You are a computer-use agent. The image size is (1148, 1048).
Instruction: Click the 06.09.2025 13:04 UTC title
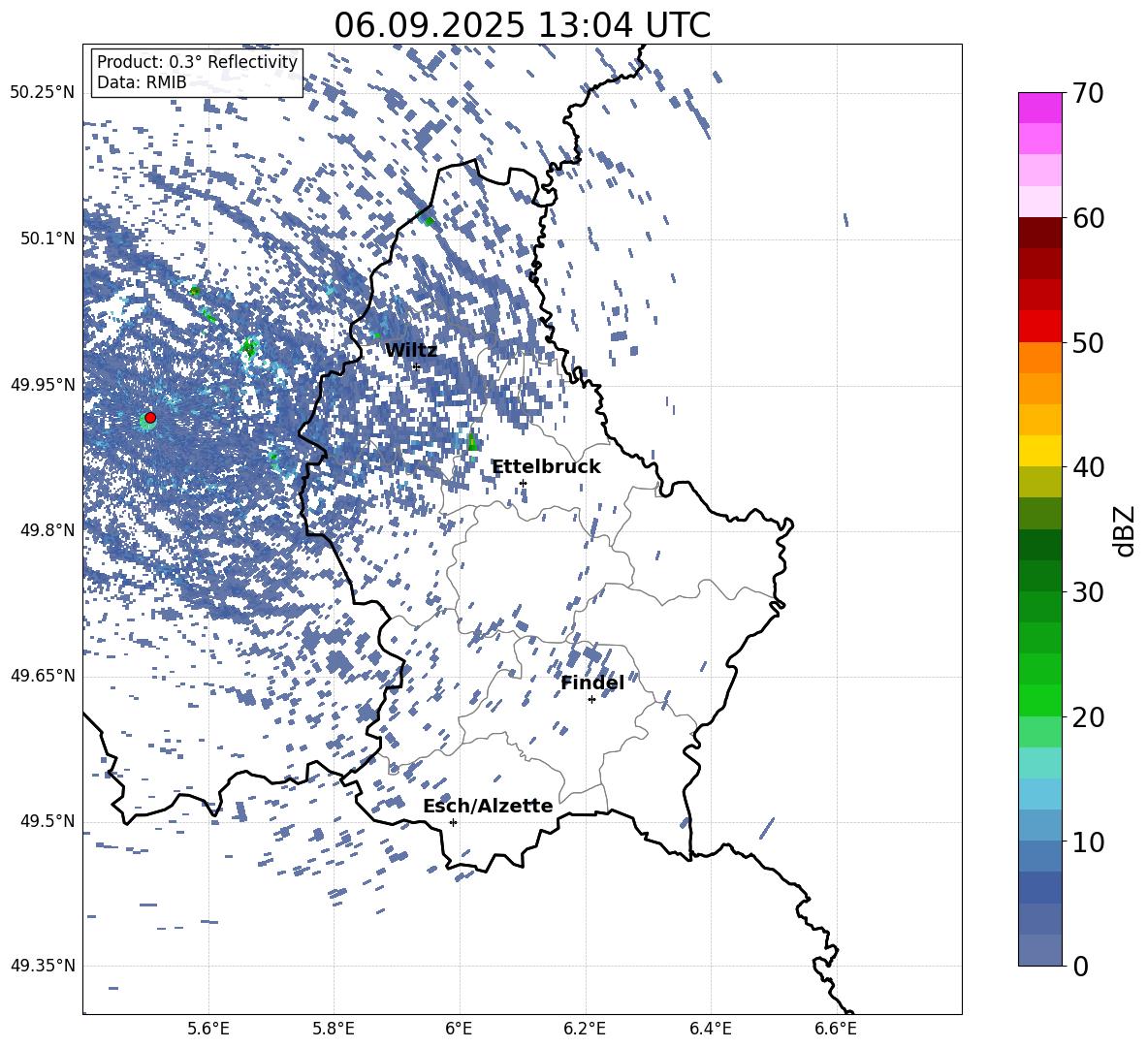[522, 25]
